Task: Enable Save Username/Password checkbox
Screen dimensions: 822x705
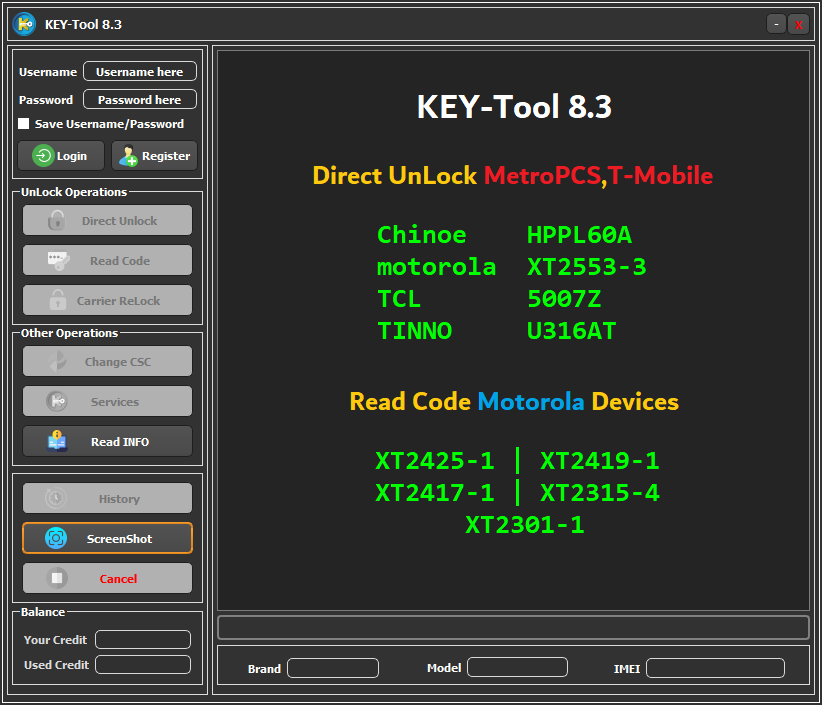Action: [x=24, y=124]
